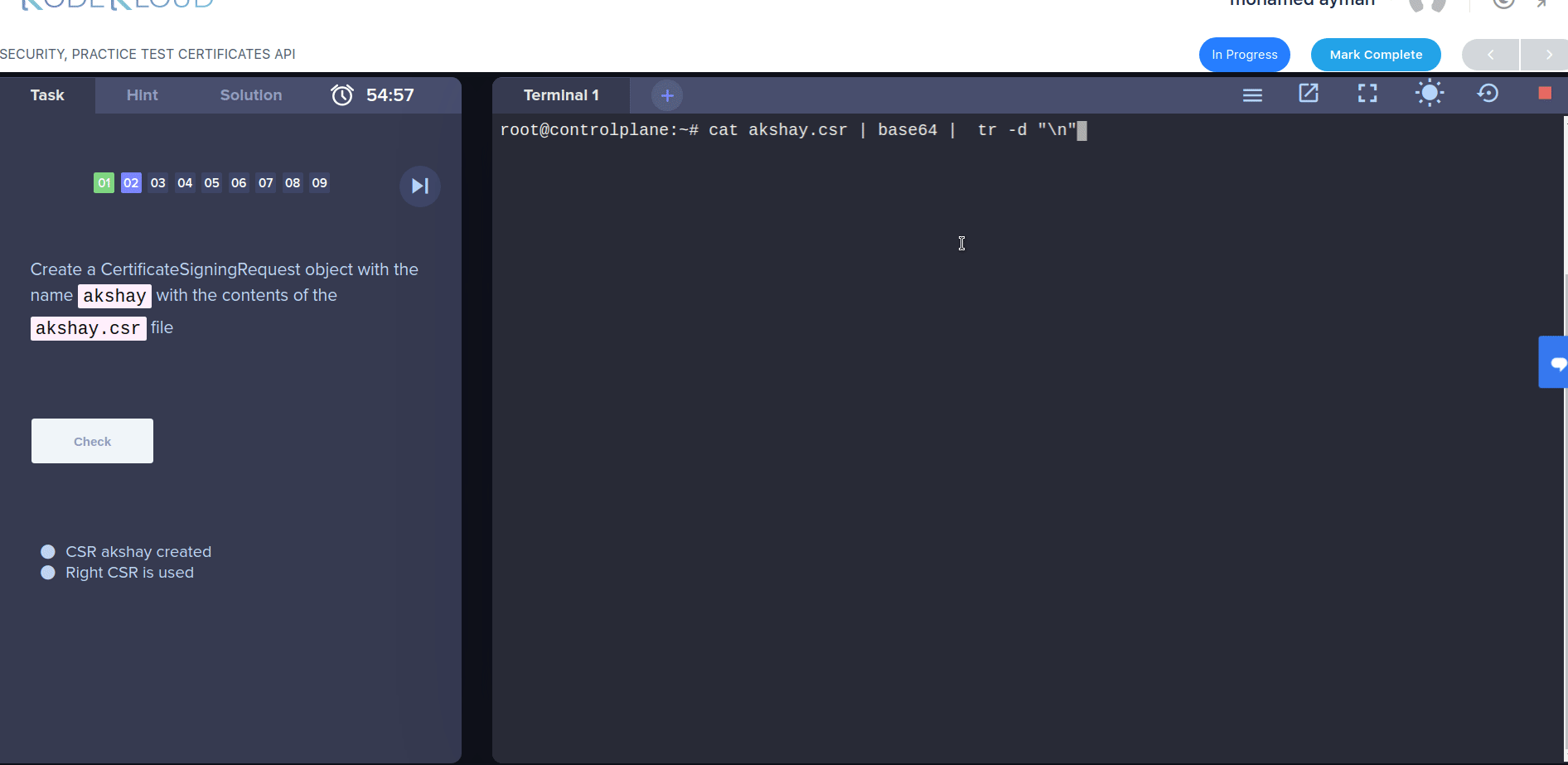Click the 'akshay.csr' code label
This screenshot has height=765, width=1568.
pos(89,328)
